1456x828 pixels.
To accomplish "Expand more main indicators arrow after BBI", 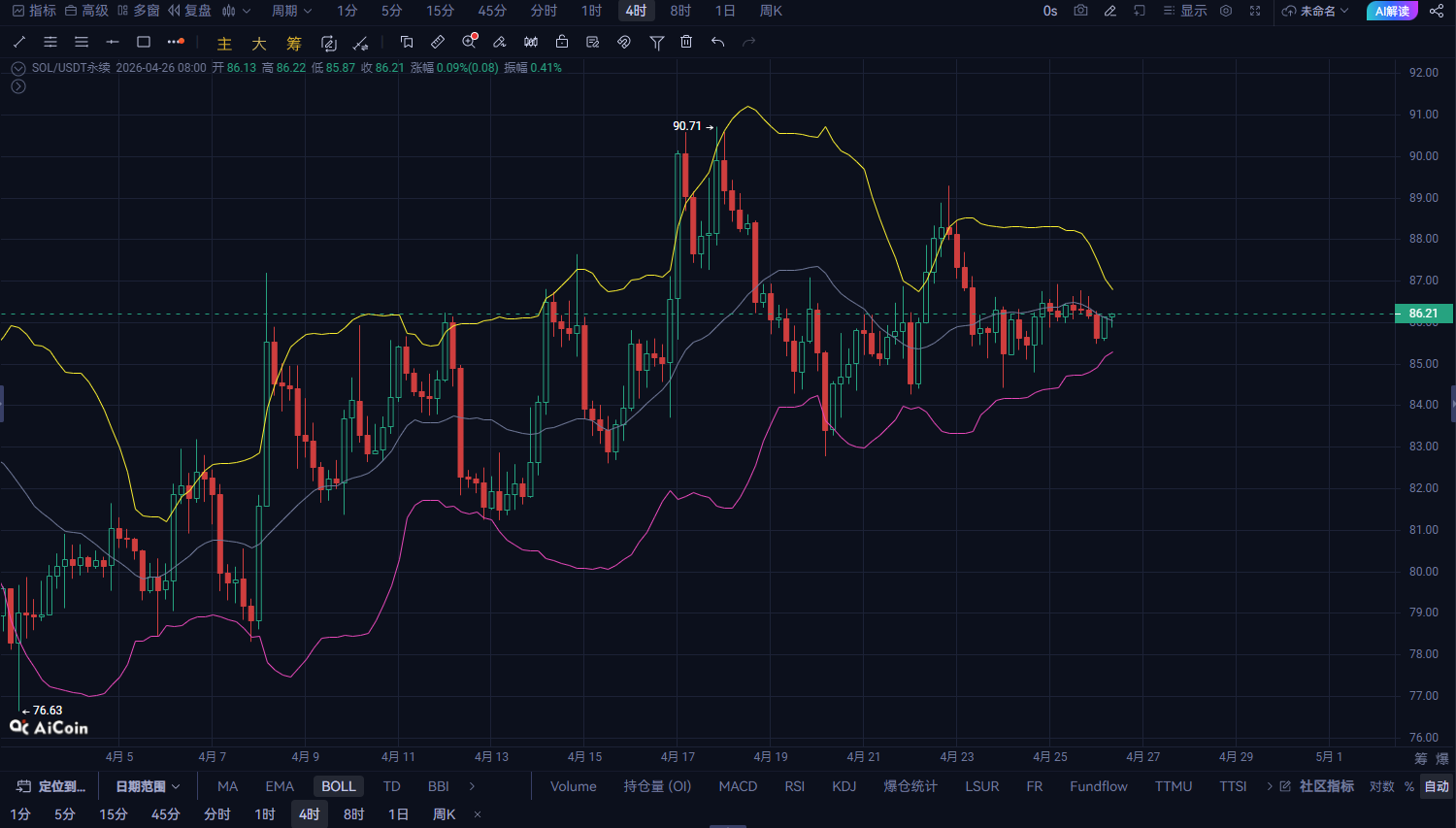I will 473,786.
